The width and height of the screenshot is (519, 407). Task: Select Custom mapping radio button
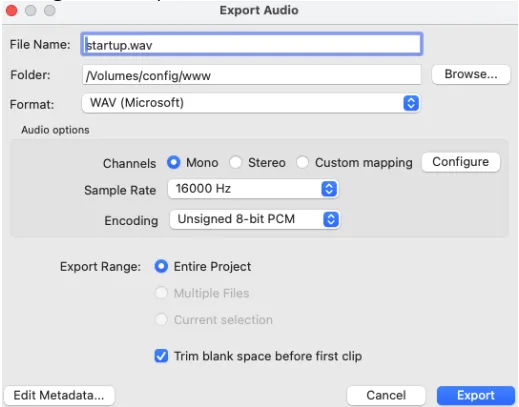point(303,163)
